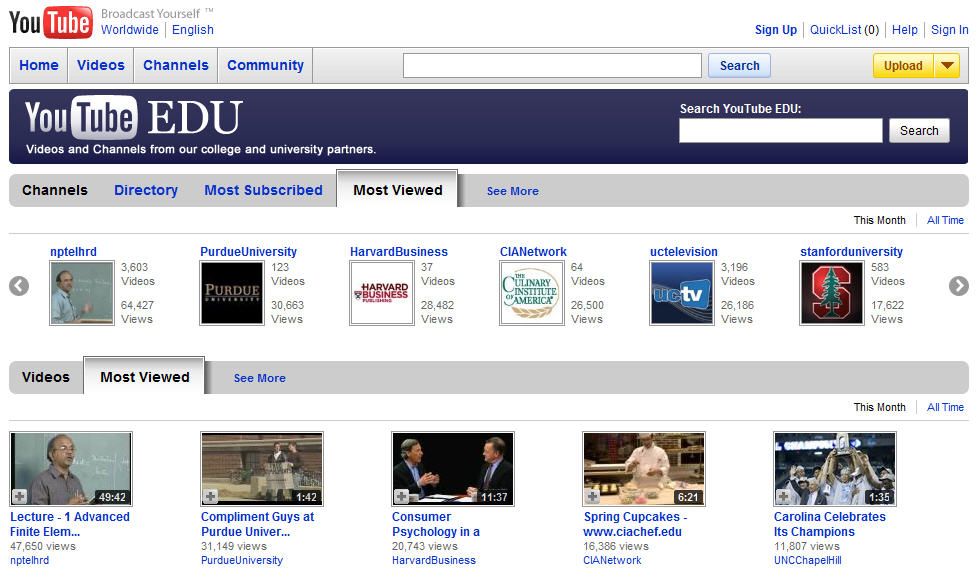Click the YouTube EDU search input field
This screenshot has height=579, width=979.
tap(780, 131)
